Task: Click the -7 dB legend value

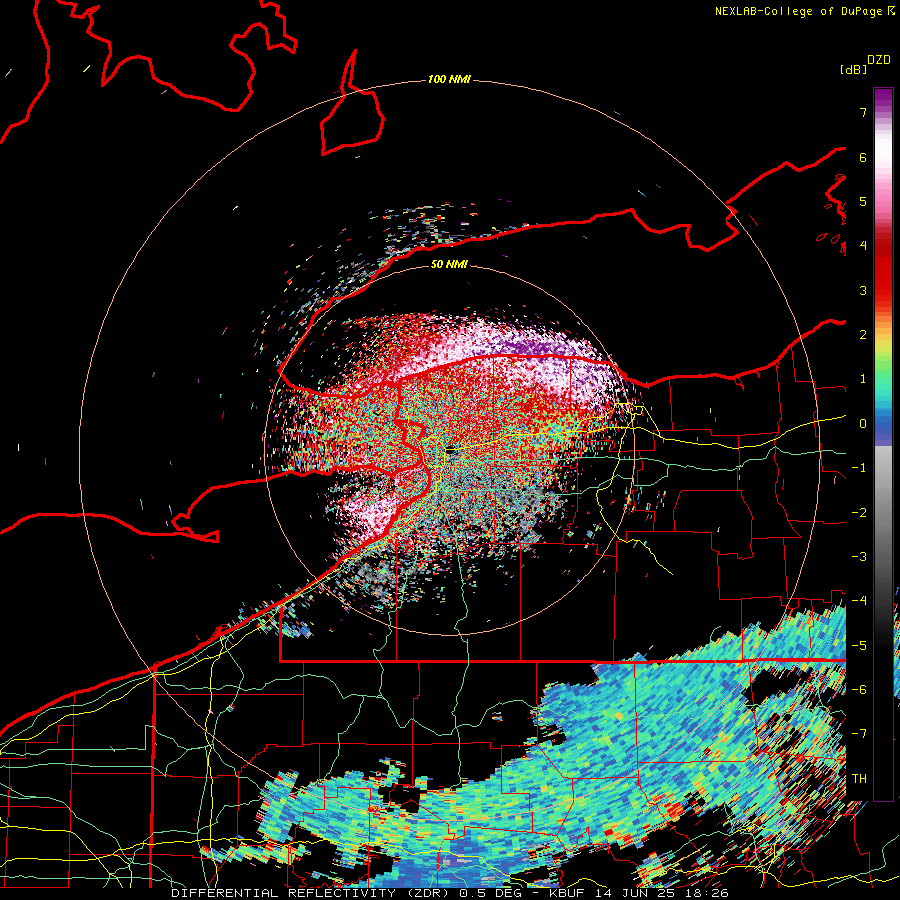Action: tap(859, 734)
